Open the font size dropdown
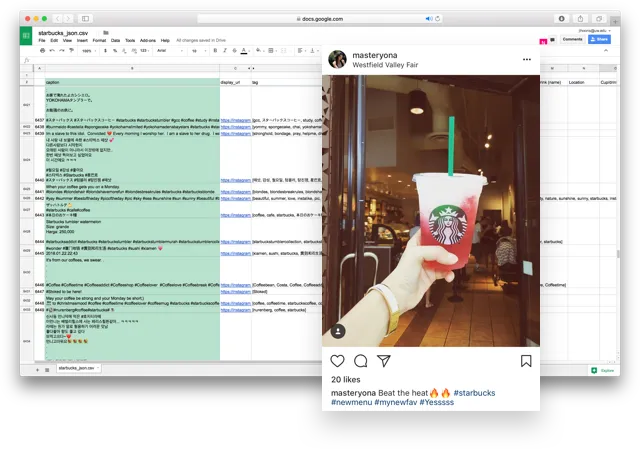This screenshot has width=640, height=449. [199, 51]
